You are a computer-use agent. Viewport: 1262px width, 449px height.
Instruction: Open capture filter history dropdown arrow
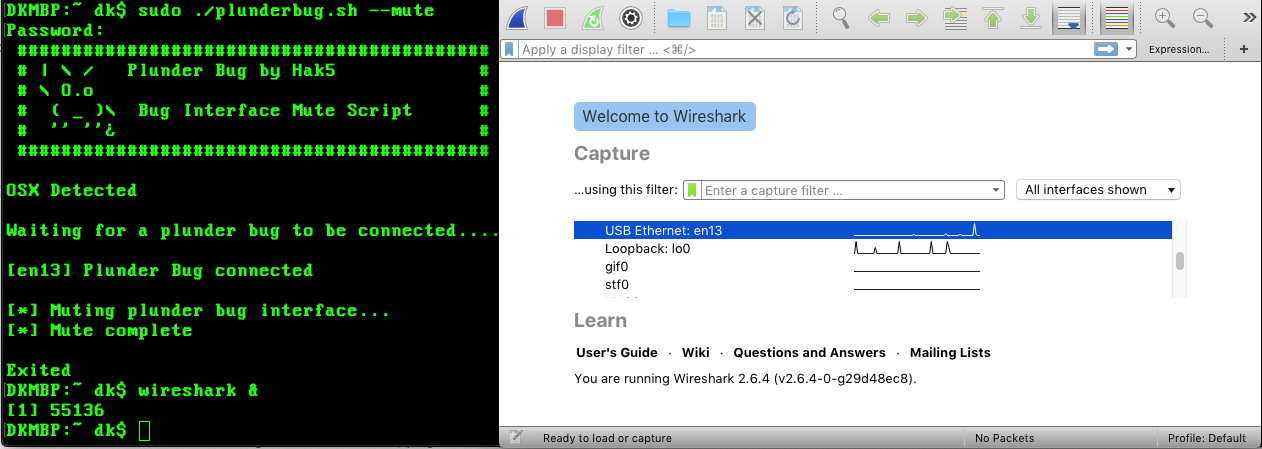(x=996, y=190)
